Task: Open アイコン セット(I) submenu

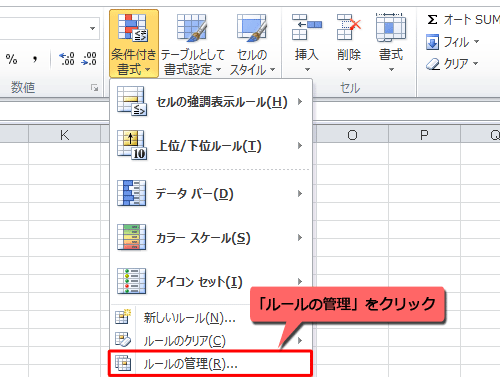Action: click(x=211, y=282)
